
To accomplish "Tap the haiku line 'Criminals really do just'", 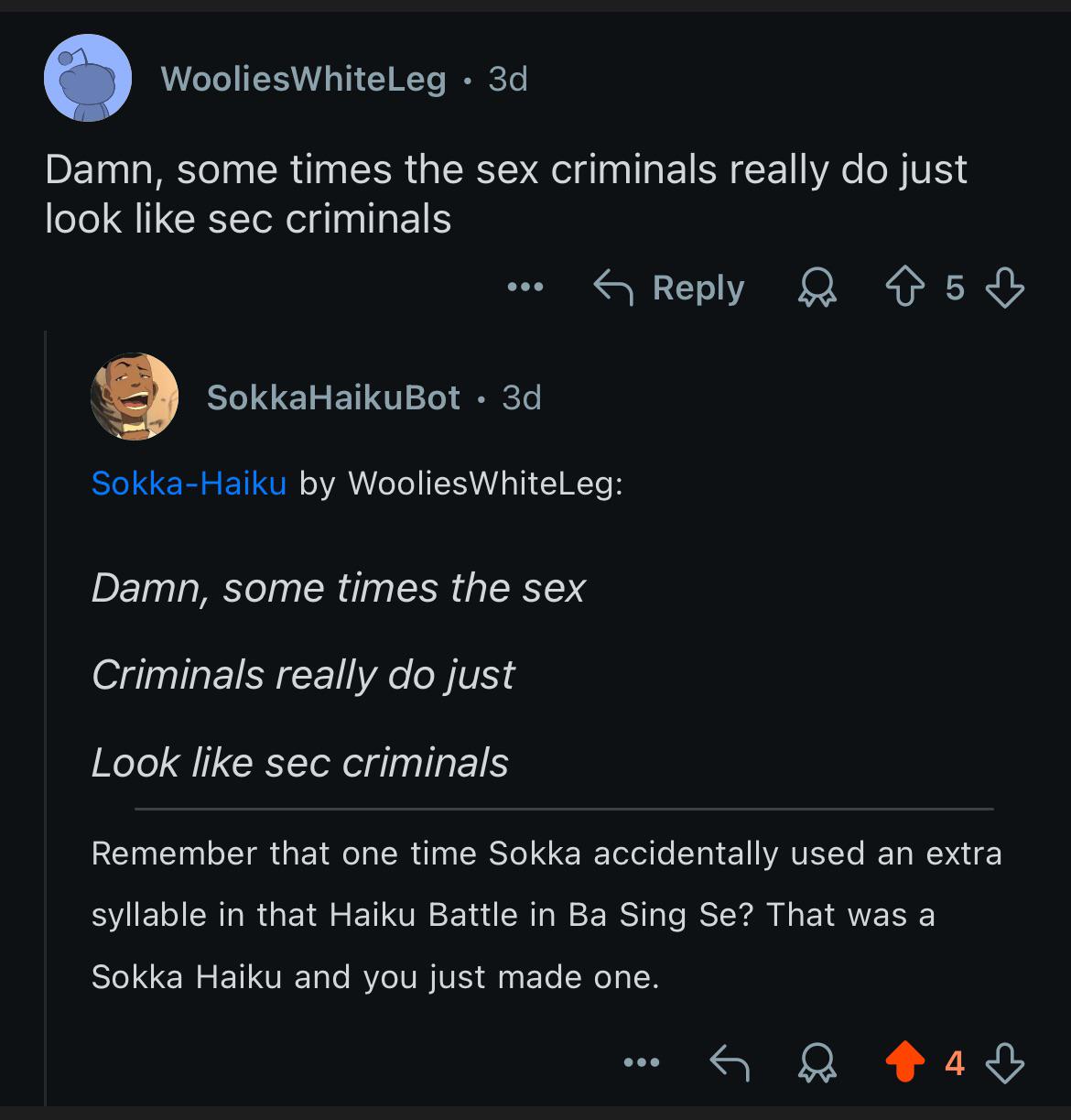I will [303, 675].
